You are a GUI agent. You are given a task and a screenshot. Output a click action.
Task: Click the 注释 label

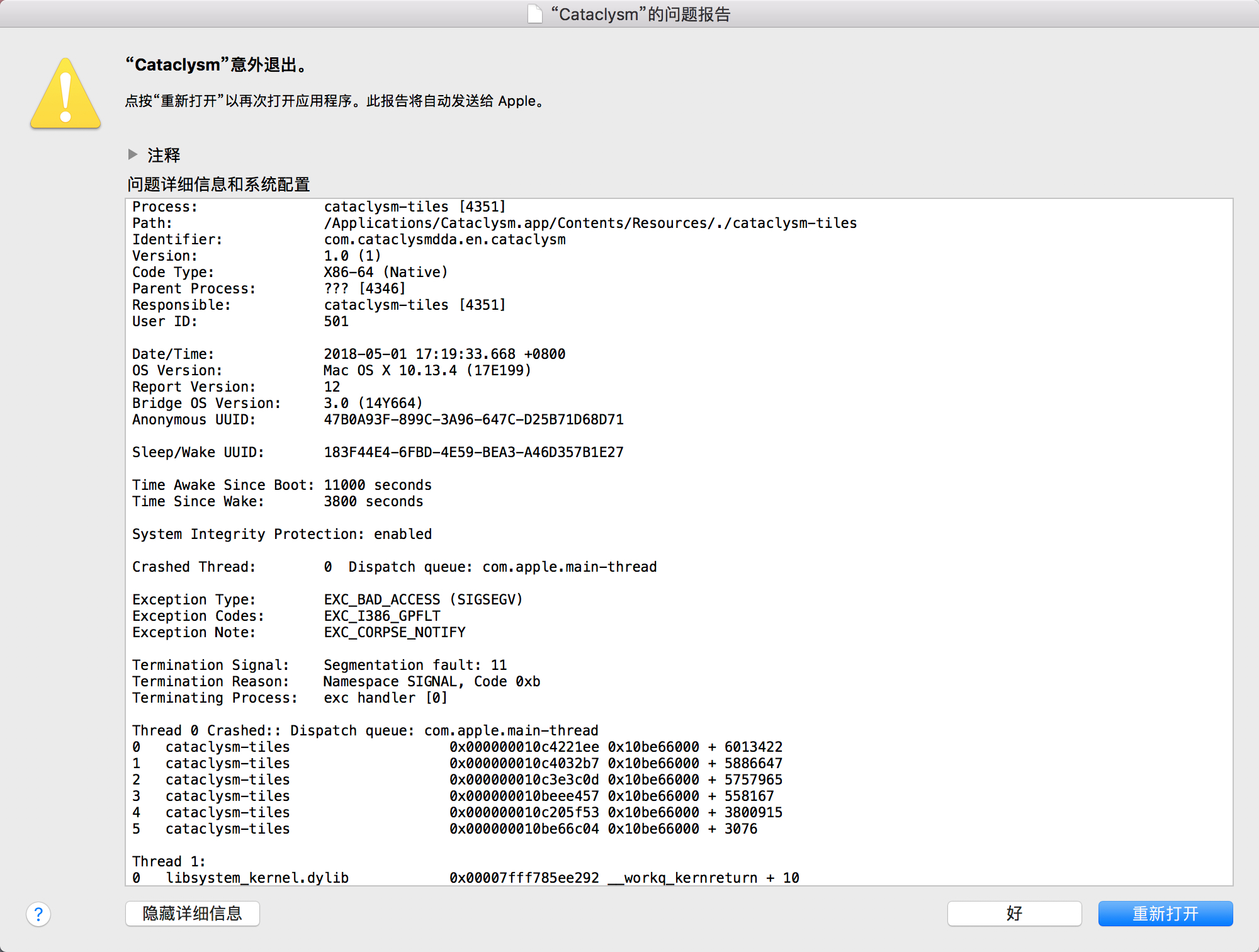(164, 155)
